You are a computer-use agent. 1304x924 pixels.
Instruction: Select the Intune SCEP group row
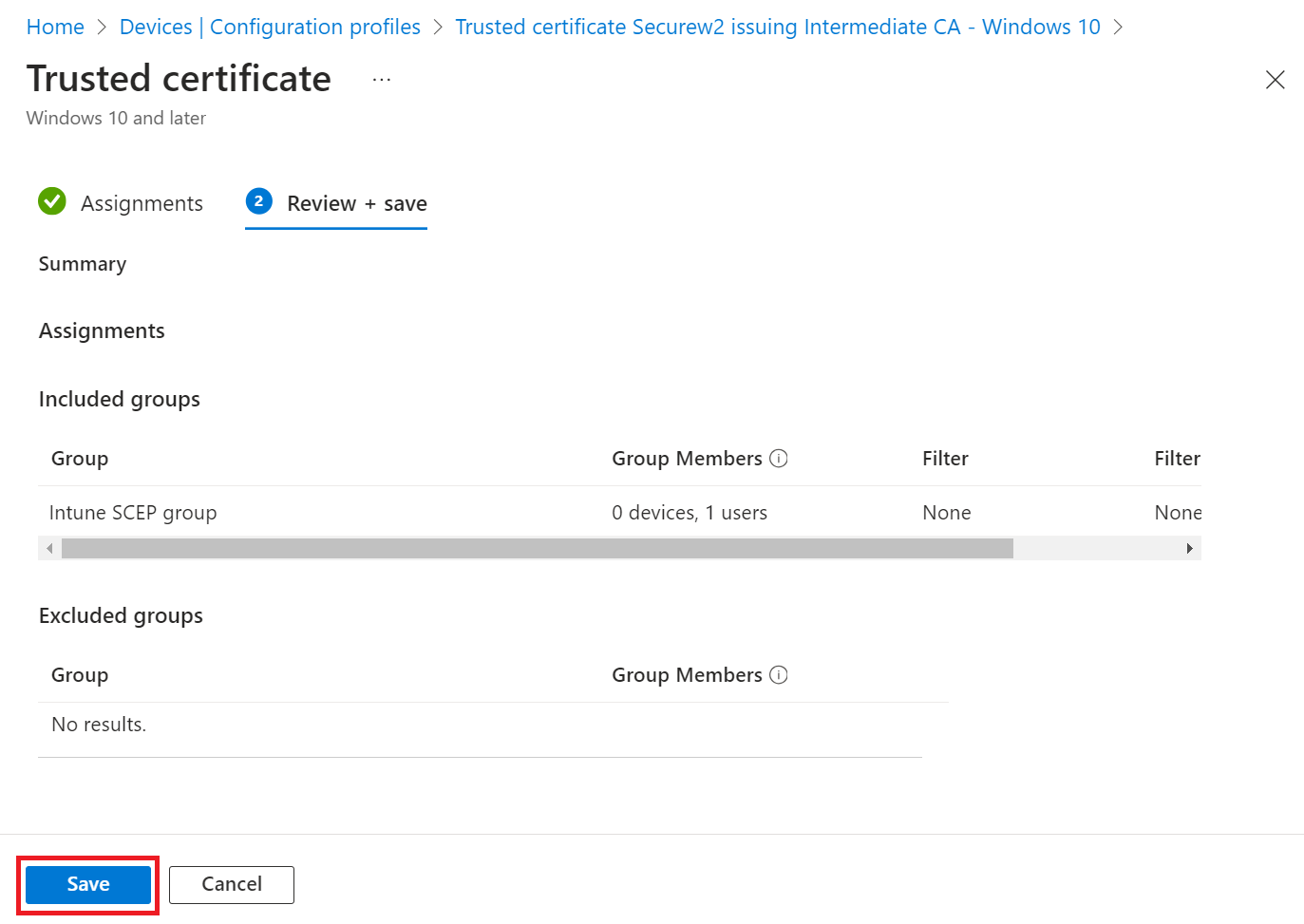pos(133,513)
